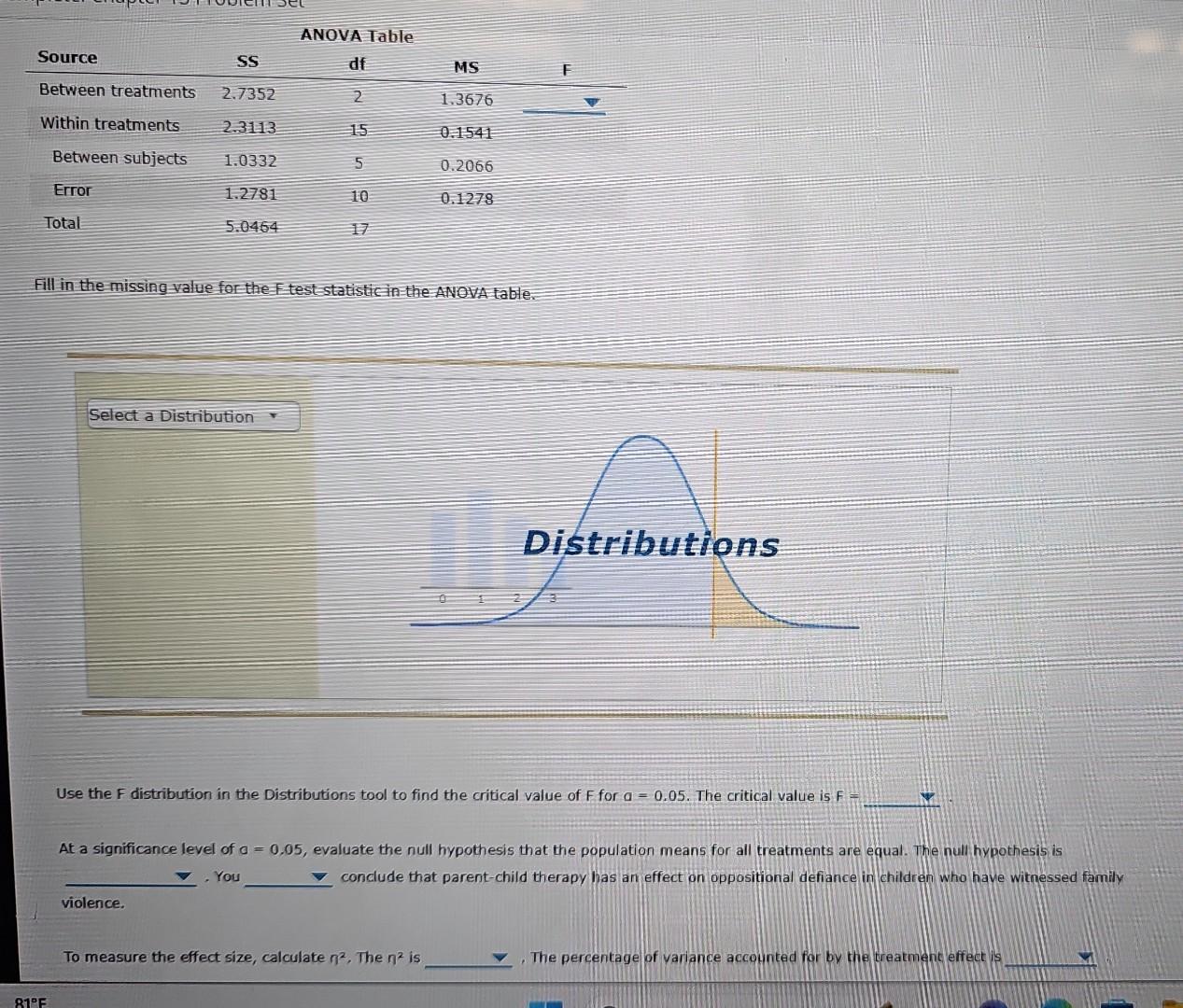Click the Between subjects MS value 0.2066
This screenshot has height=1008, width=1183.
point(467,166)
